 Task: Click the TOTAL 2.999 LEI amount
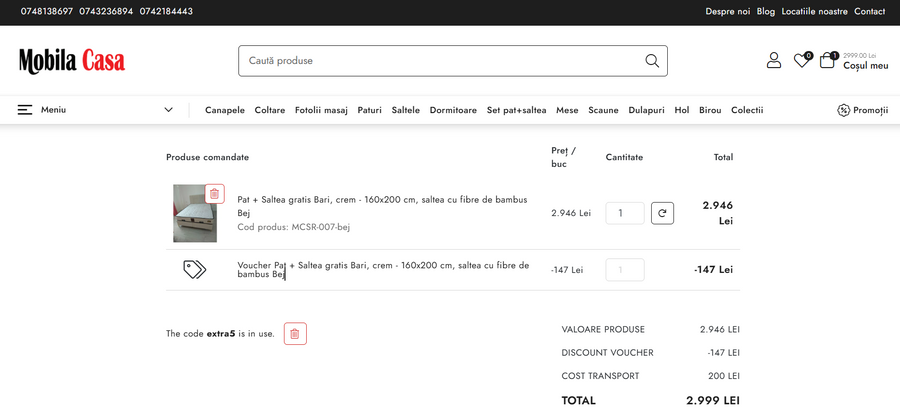[x=712, y=401]
